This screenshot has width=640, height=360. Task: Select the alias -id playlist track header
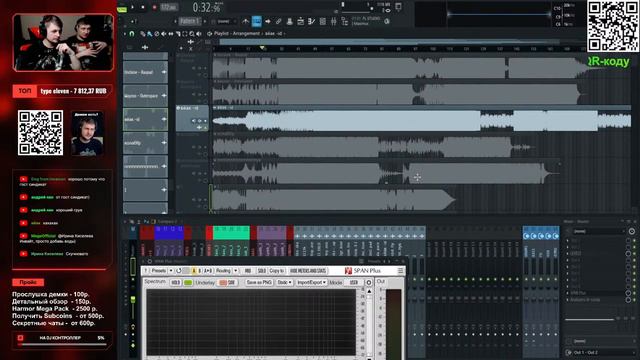point(192,119)
